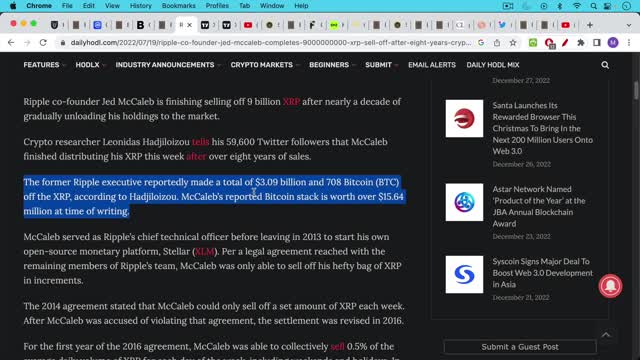Viewport: 640px width, 360px height.
Task: Click the Syscoin logo thumbnail
Action: [464, 274]
